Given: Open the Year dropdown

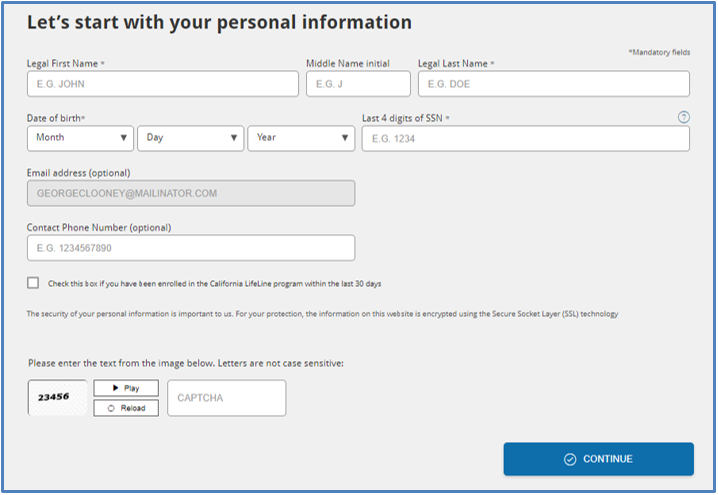Looking at the screenshot, I should [x=301, y=138].
